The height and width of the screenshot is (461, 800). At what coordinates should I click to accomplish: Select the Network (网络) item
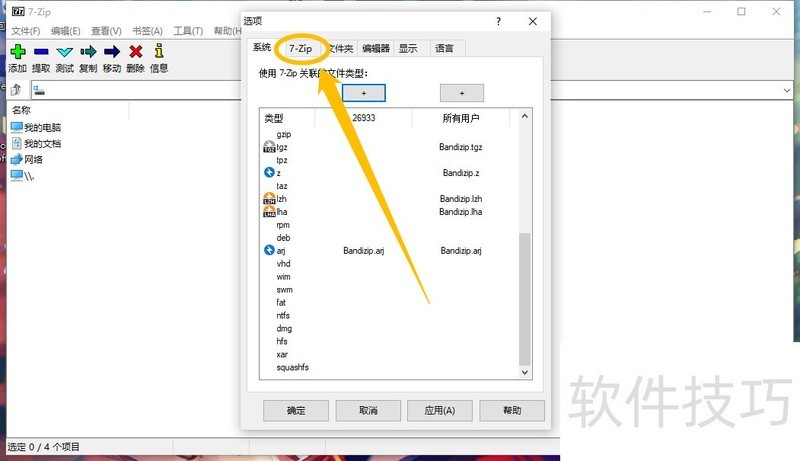(27, 159)
